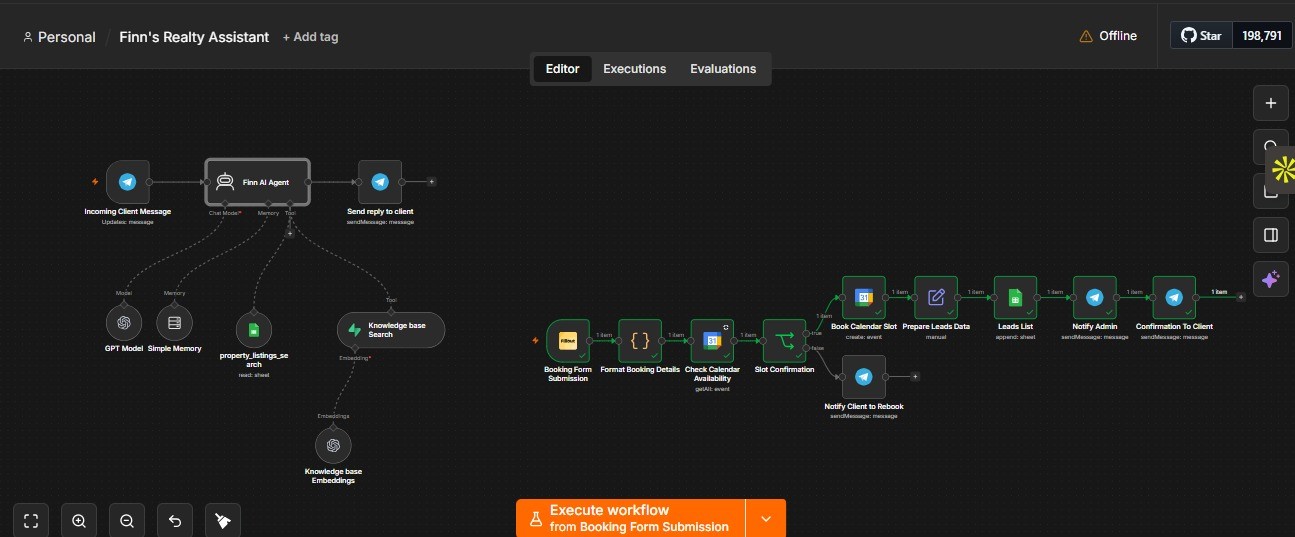
Task: Click the reset zoom arrow button
Action: point(175,520)
